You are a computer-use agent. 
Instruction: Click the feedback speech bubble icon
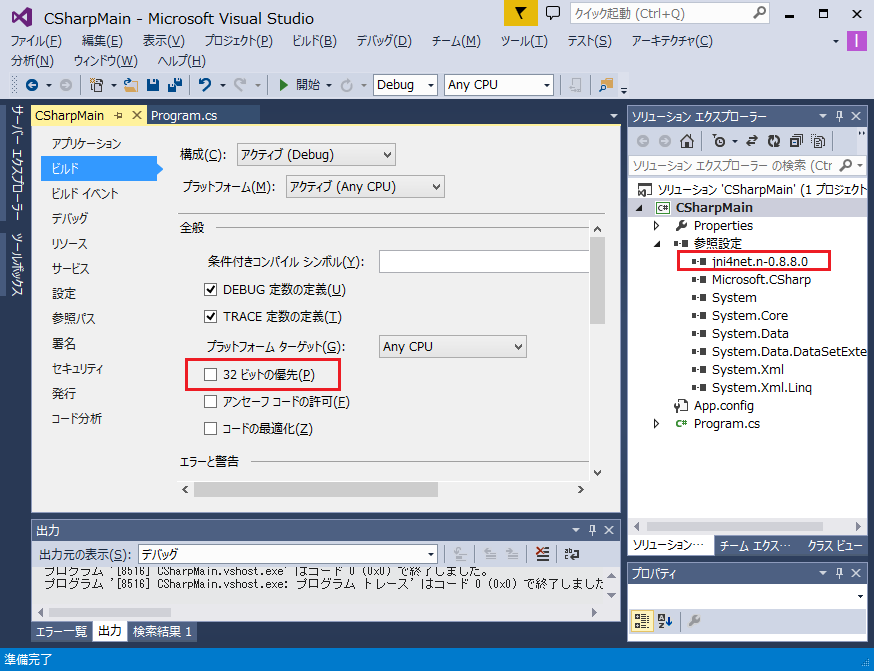553,13
